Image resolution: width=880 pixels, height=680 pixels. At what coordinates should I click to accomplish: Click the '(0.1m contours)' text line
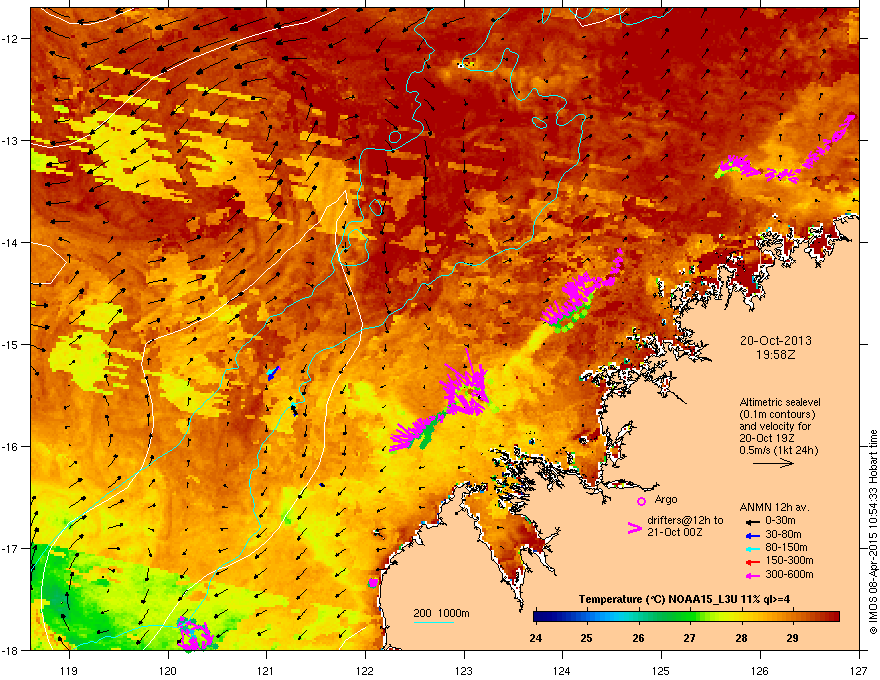pyautogui.click(x=777, y=415)
